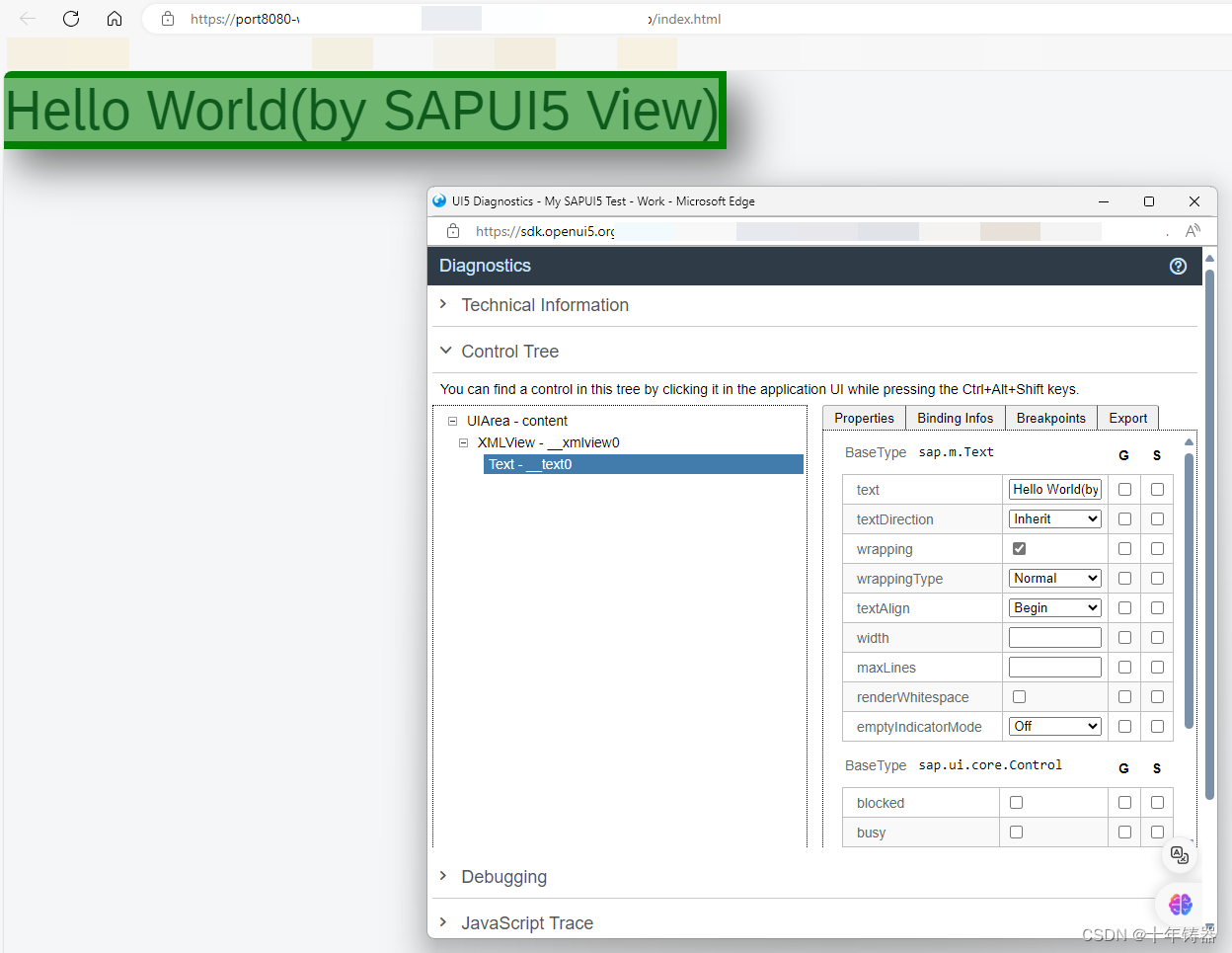Click the emptyIndicatorMode property name
Screen dimensions: 1232x953
[919, 727]
